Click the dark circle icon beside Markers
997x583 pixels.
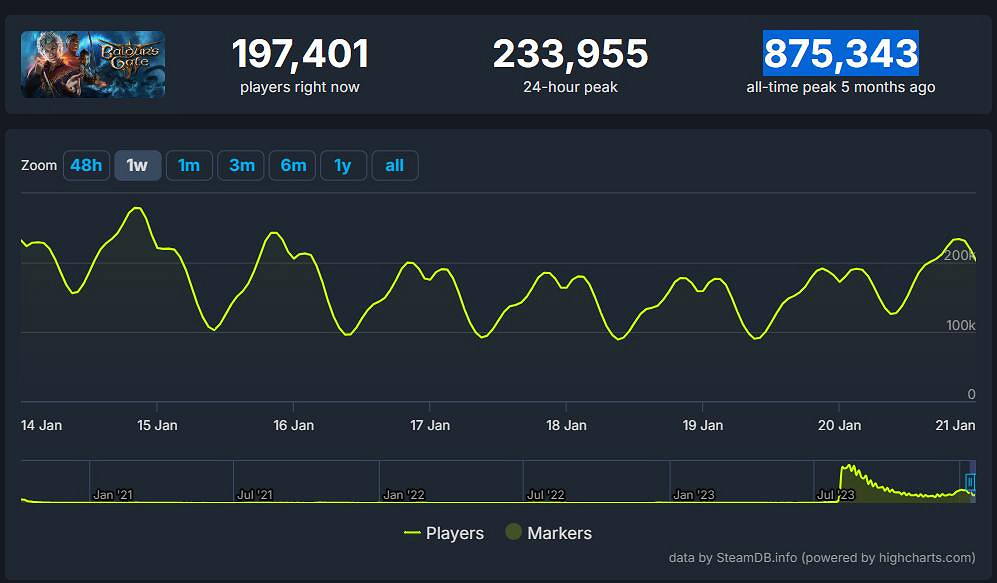[513, 533]
